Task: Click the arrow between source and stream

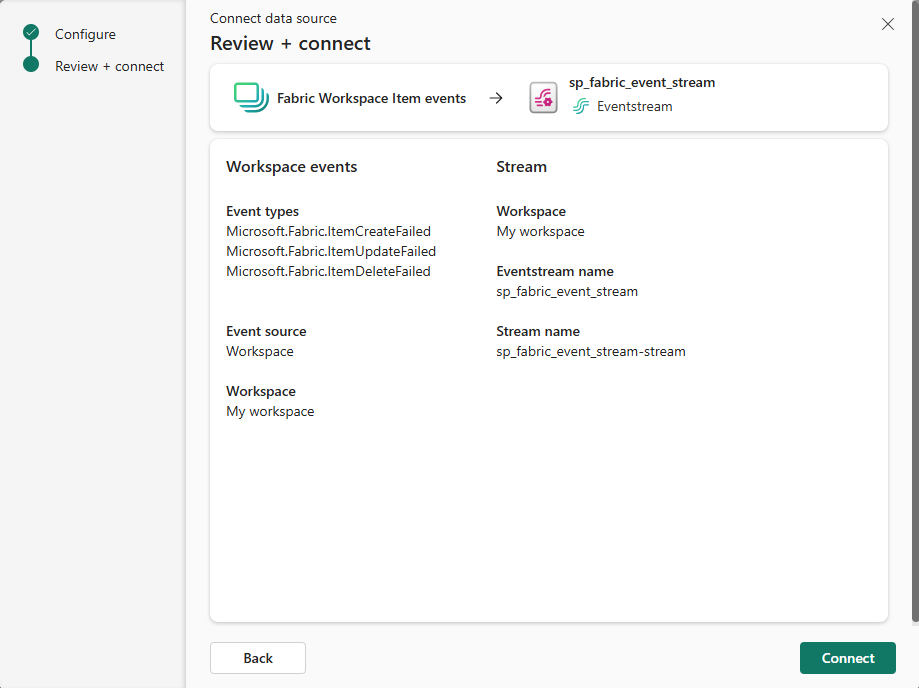Action: [496, 98]
